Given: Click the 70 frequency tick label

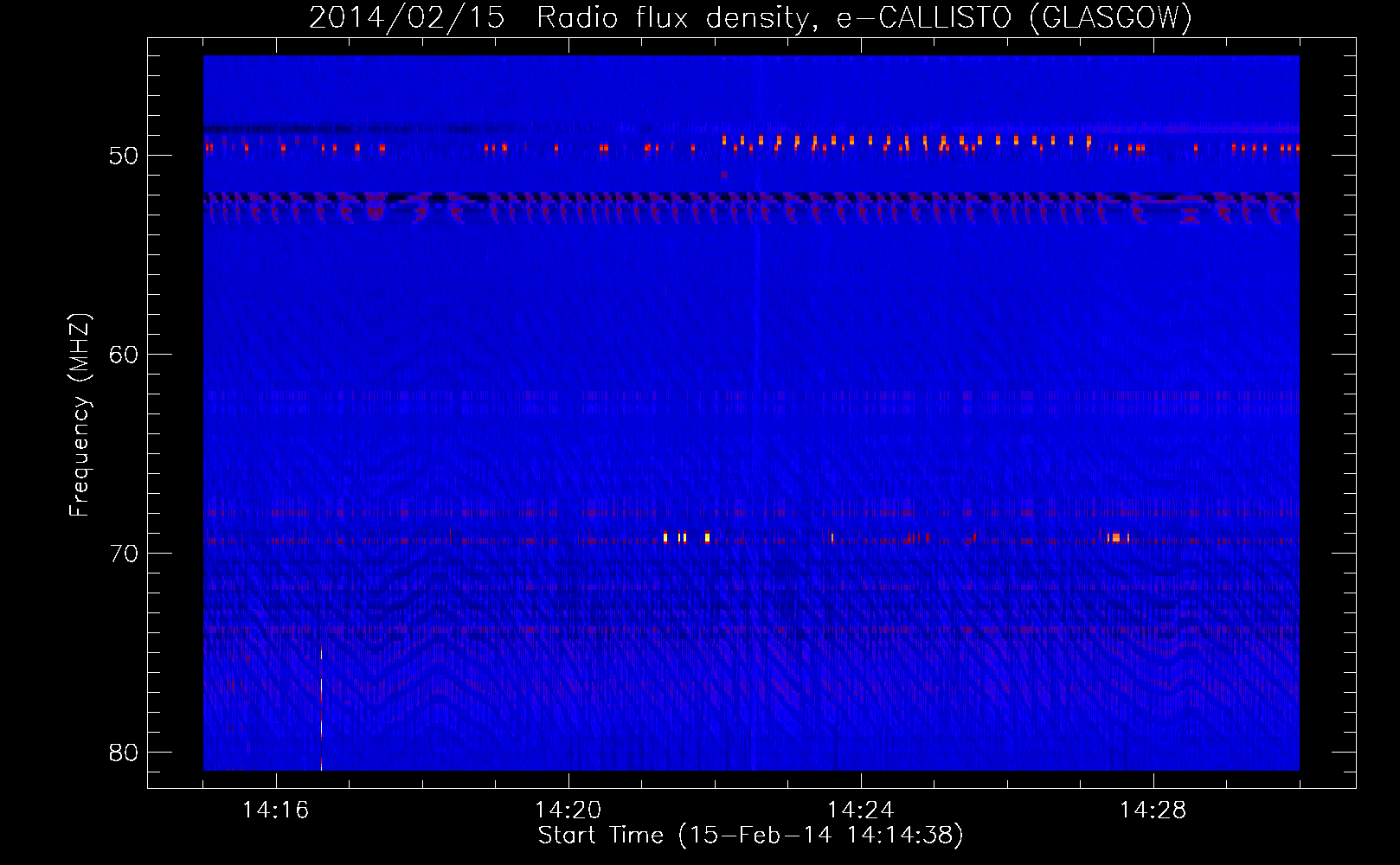Looking at the screenshot, I should coord(124,554).
